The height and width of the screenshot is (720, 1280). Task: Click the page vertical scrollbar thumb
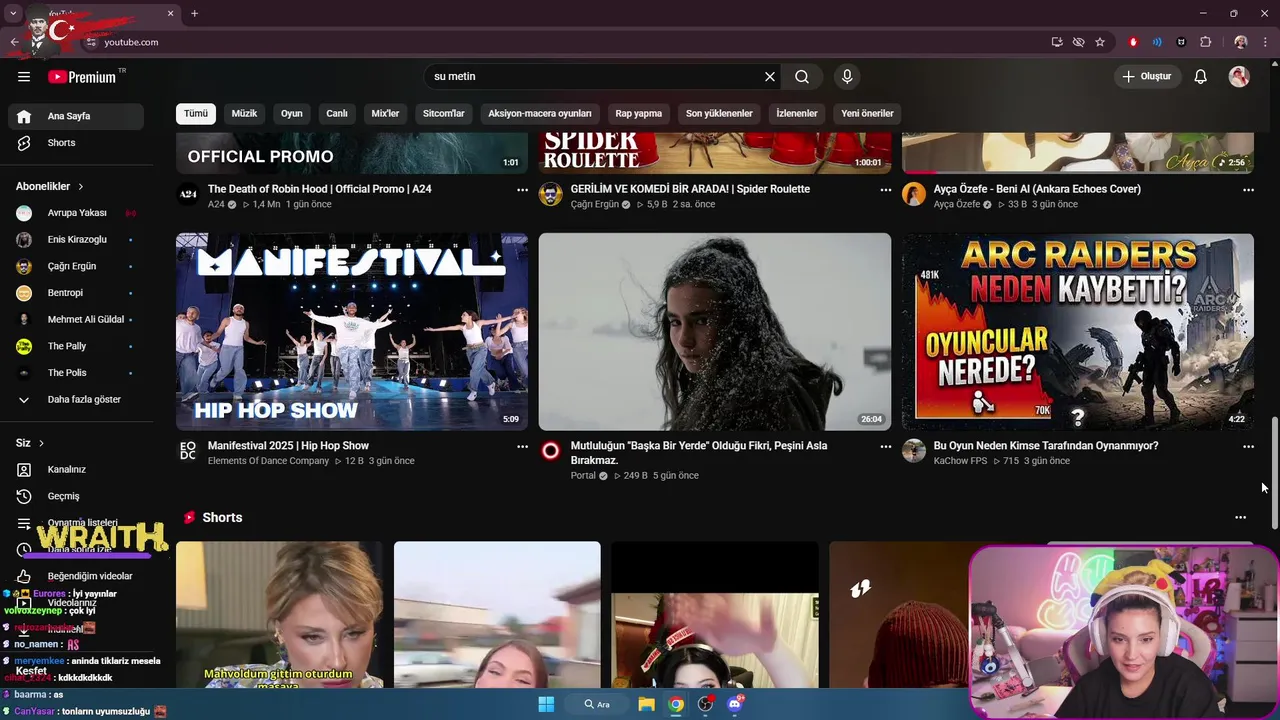1274,473
